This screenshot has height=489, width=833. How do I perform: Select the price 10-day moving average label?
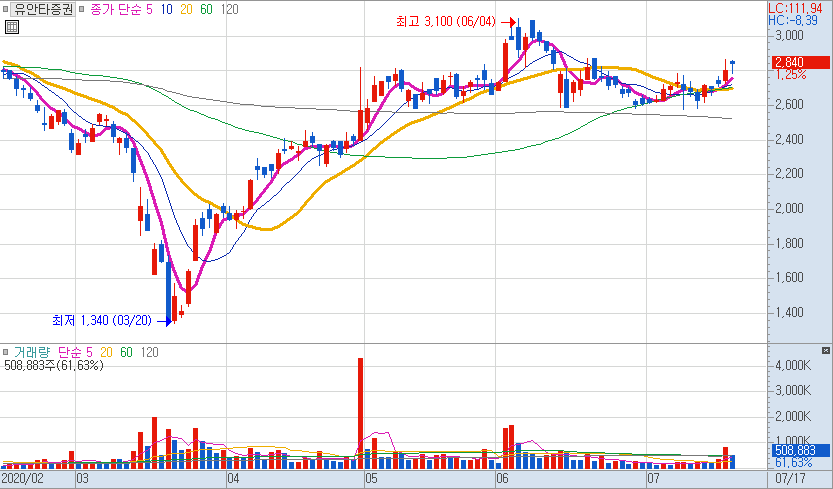pyautogui.click(x=167, y=9)
